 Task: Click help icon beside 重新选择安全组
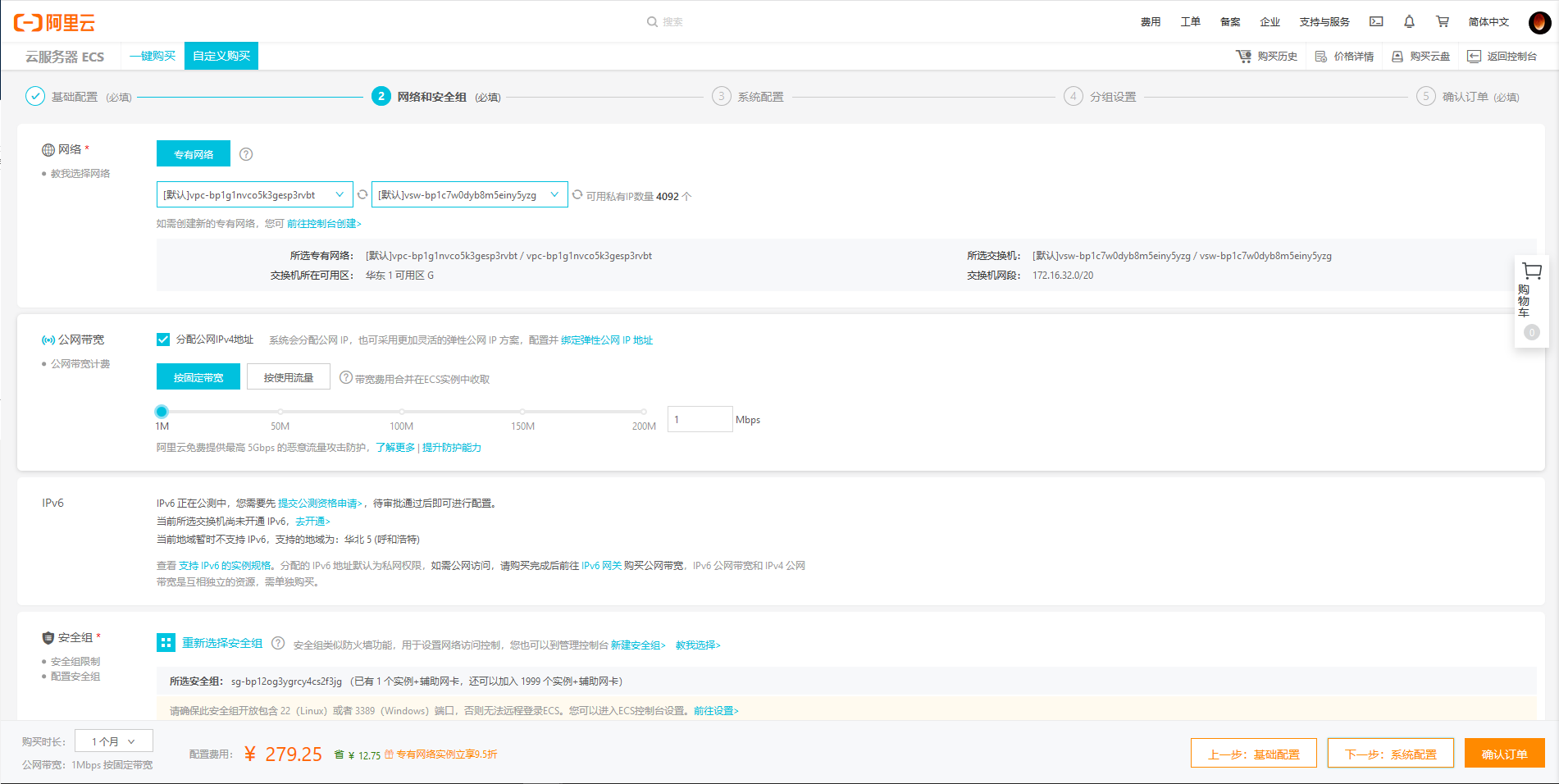click(278, 643)
